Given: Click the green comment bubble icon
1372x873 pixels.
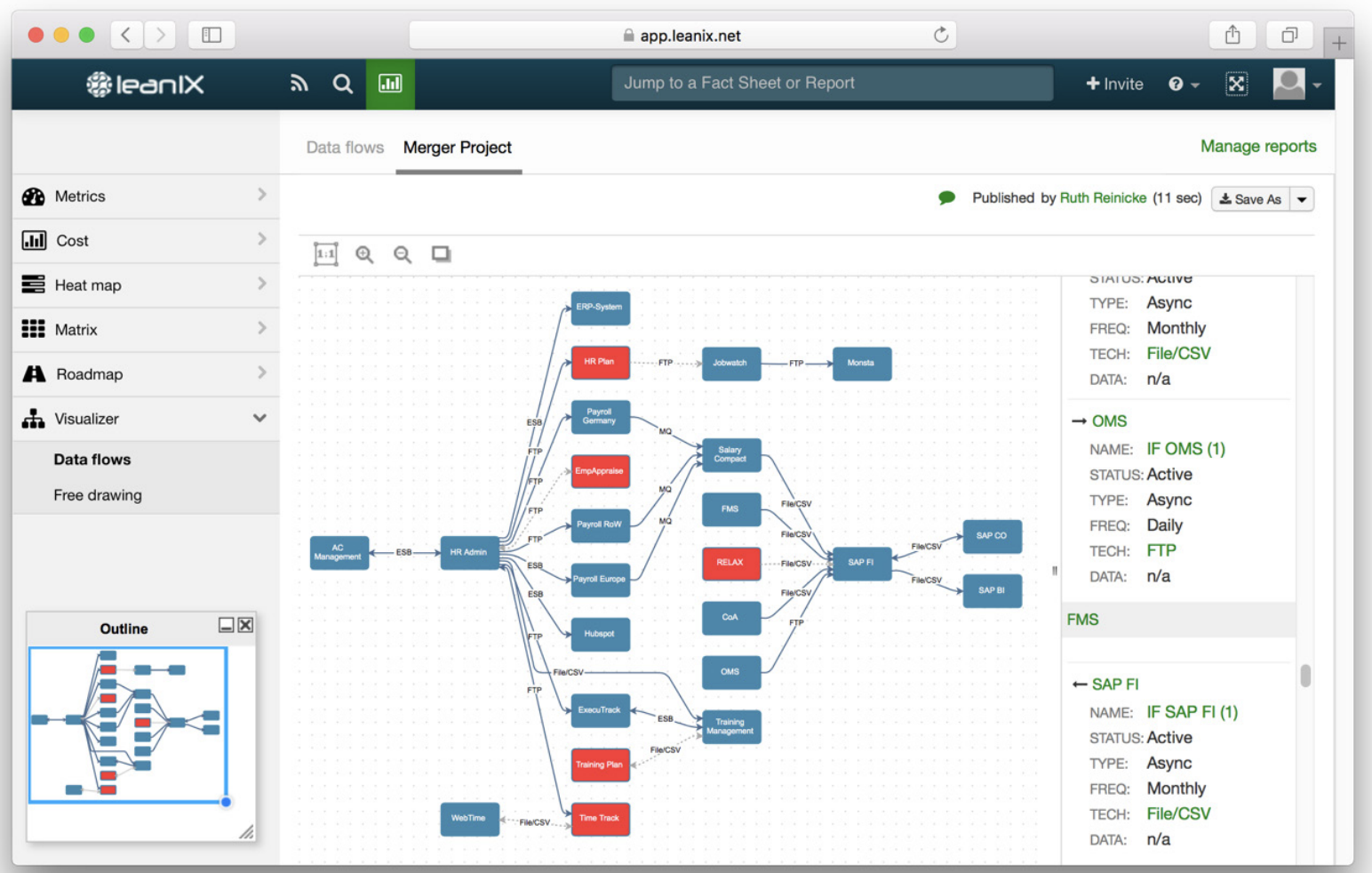Looking at the screenshot, I should (x=947, y=197).
